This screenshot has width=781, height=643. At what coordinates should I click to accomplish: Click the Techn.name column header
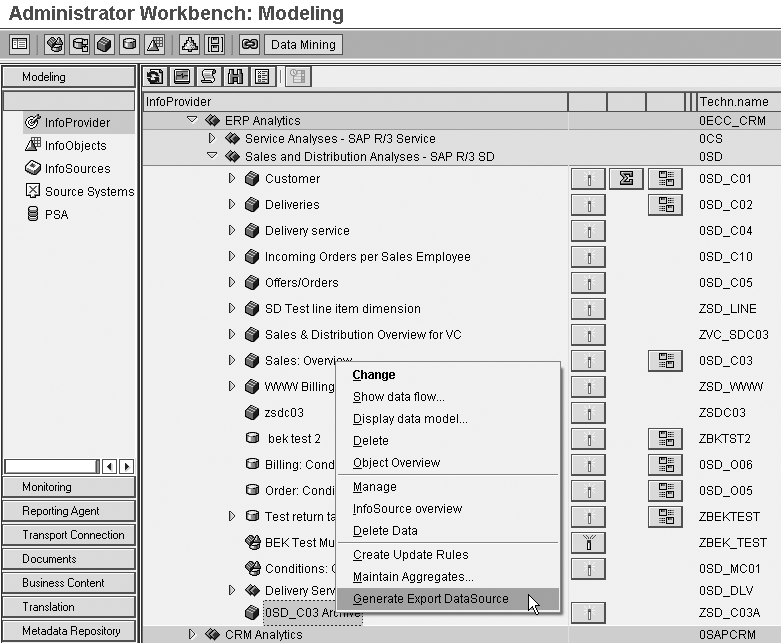(738, 102)
